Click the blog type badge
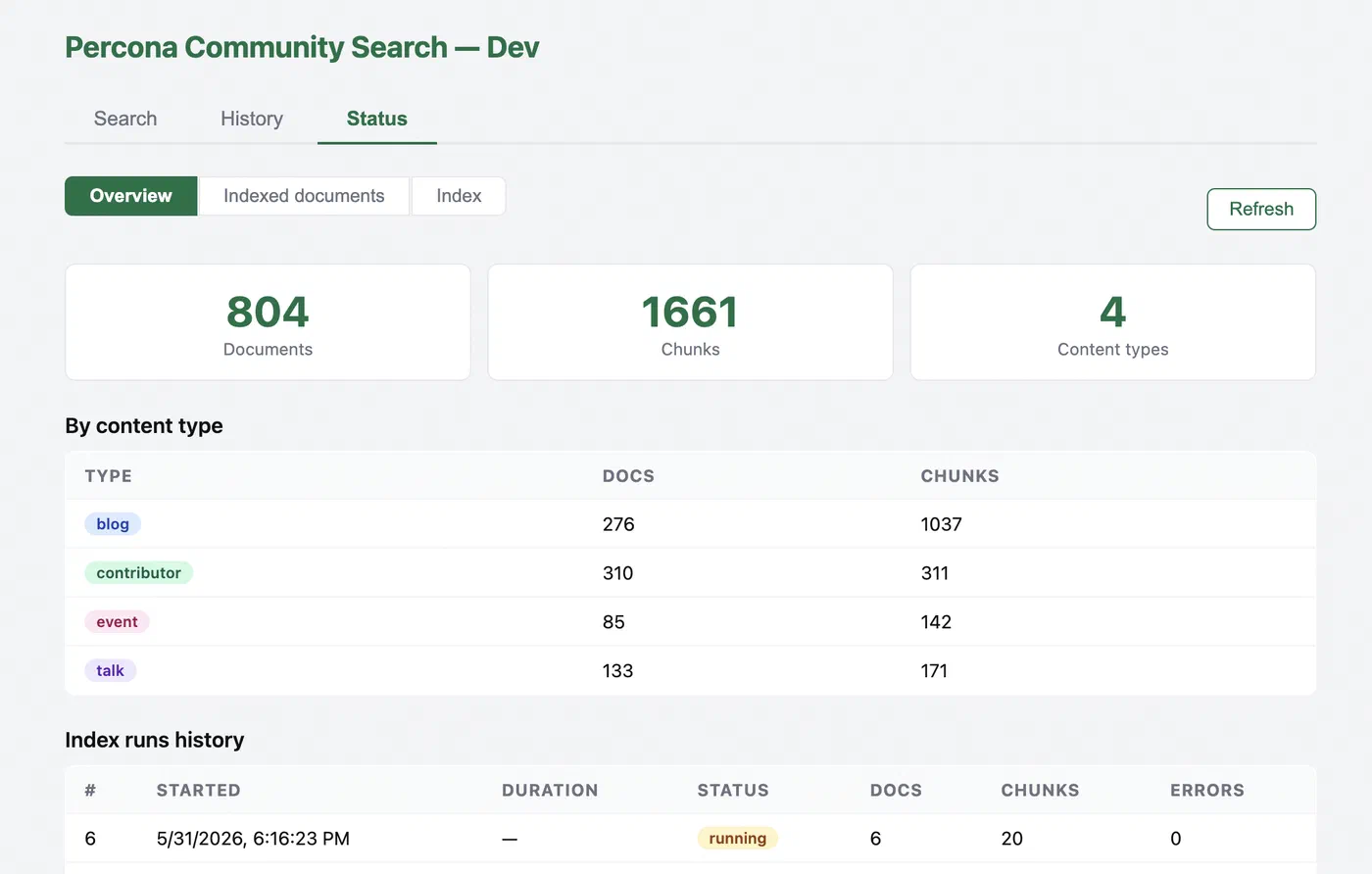The height and width of the screenshot is (874, 1372). [x=113, y=524]
